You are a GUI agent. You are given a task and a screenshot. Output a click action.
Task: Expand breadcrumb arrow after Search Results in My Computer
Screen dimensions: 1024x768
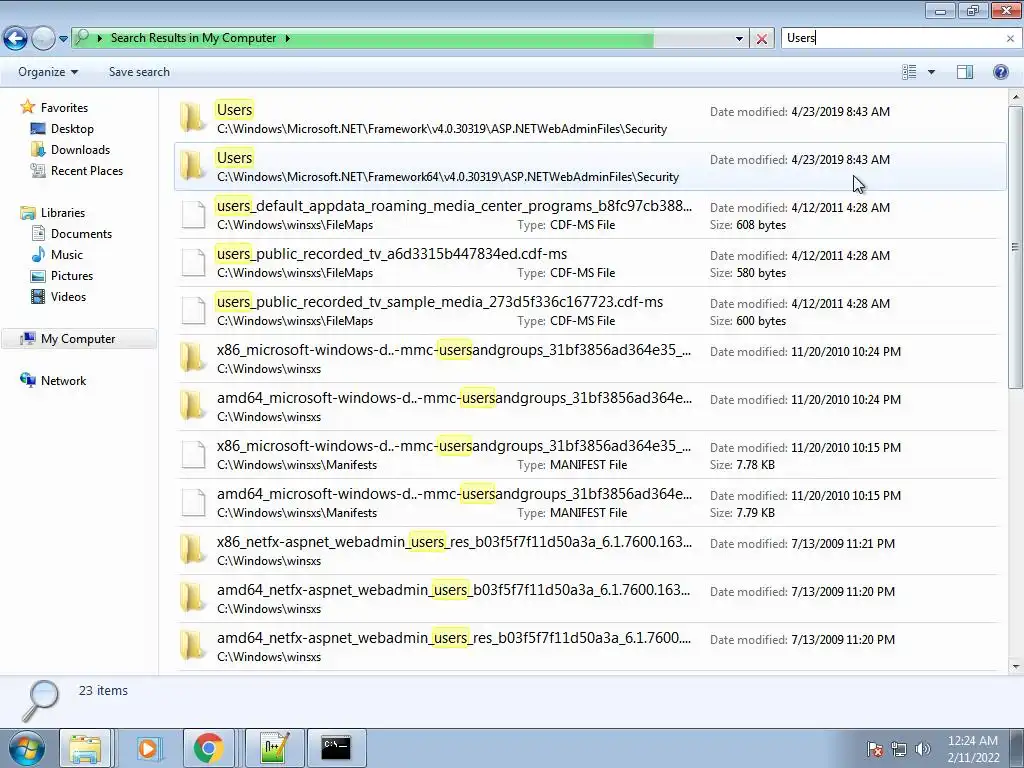point(287,39)
